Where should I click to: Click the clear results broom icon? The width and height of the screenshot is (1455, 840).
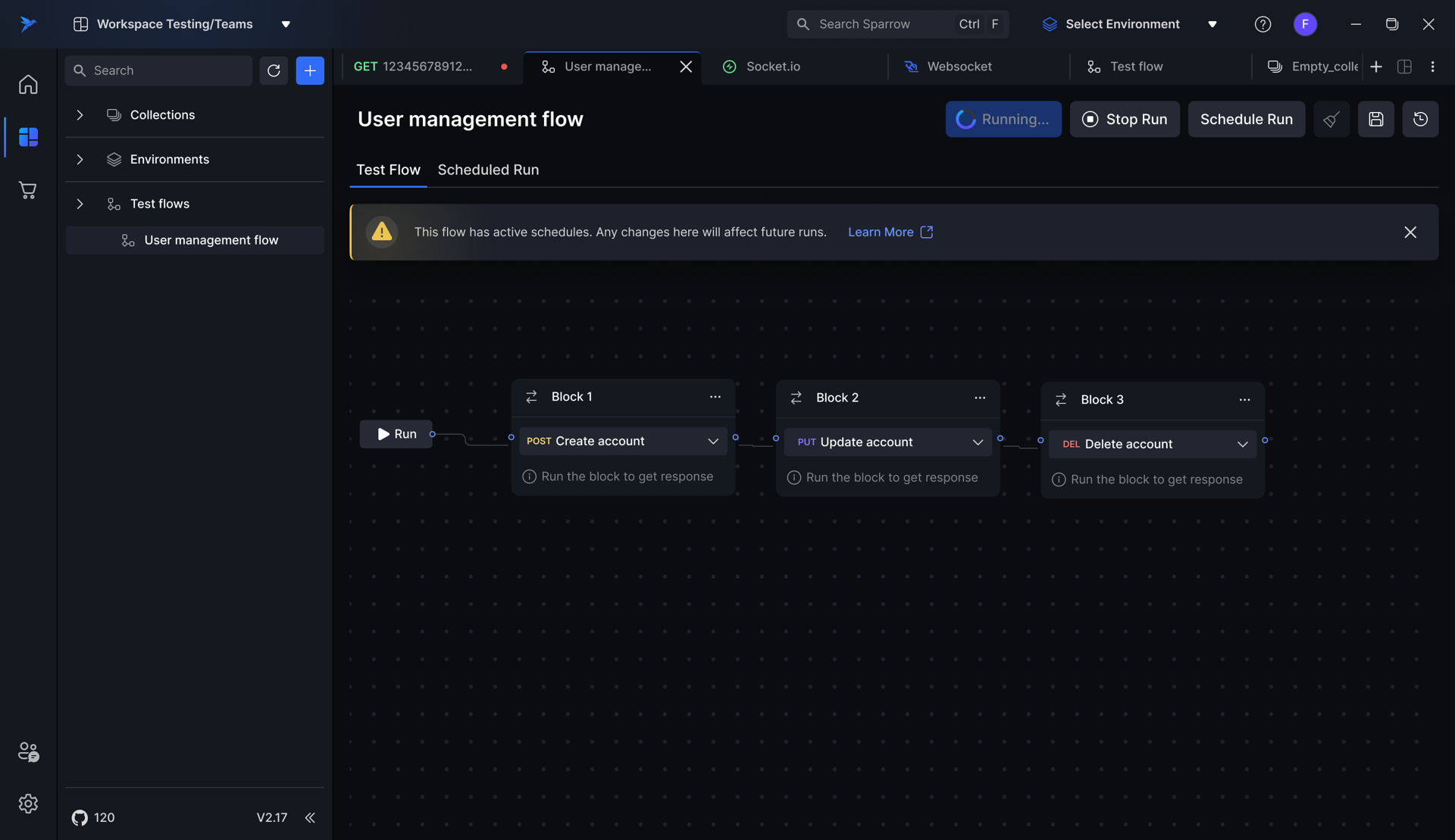pyautogui.click(x=1331, y=119)
